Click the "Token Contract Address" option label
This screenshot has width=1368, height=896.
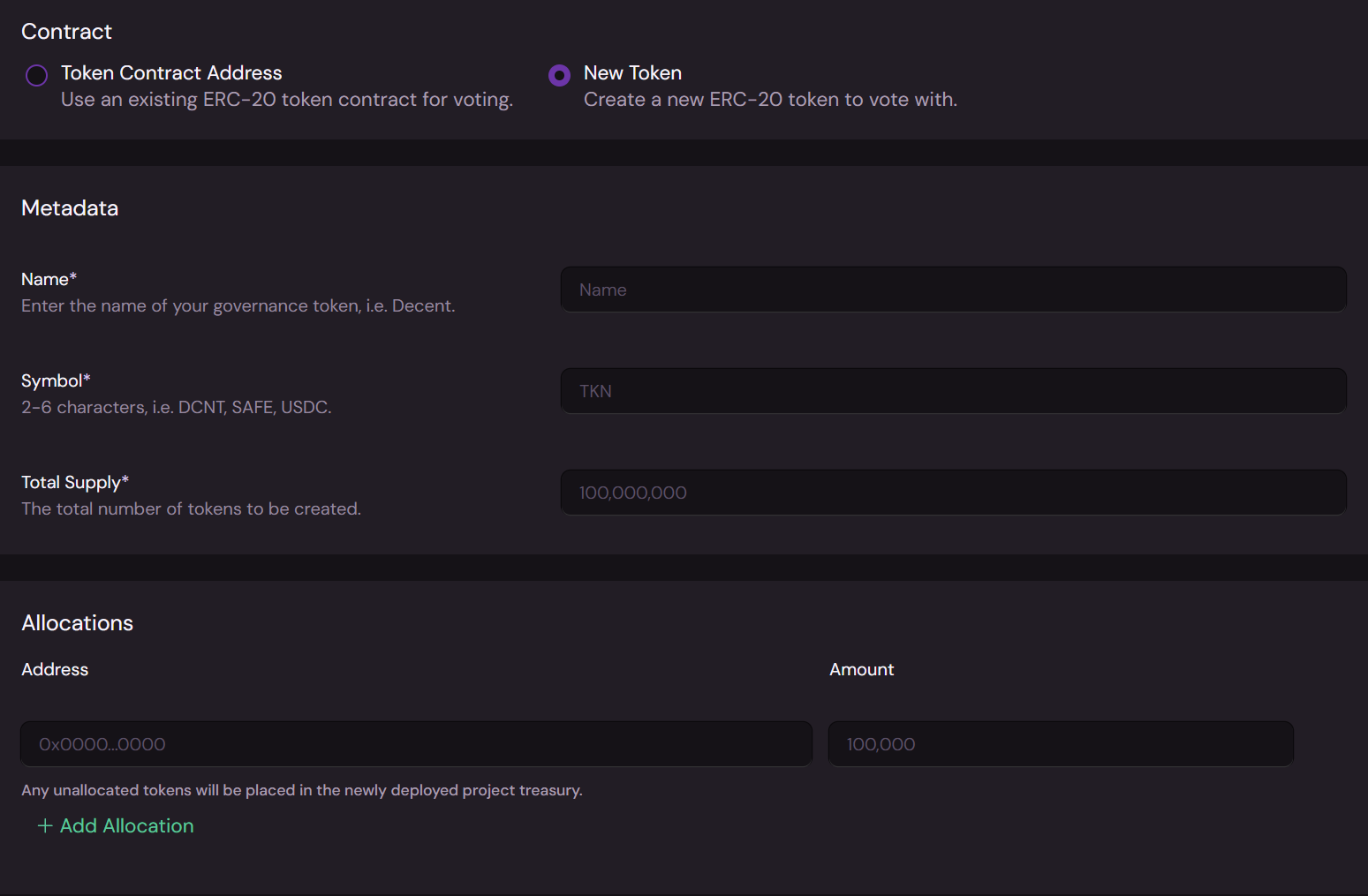click(171, 73)
